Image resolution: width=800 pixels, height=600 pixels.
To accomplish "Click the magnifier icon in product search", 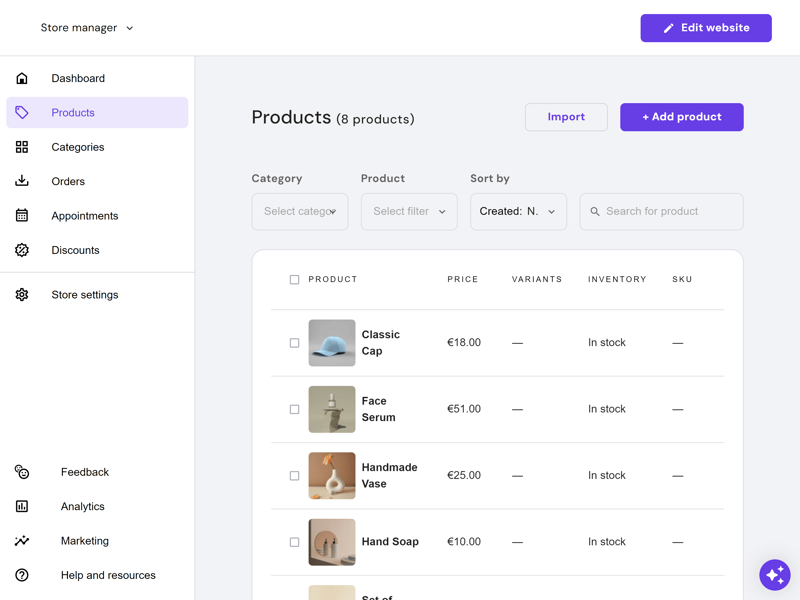I will [594, 211].
